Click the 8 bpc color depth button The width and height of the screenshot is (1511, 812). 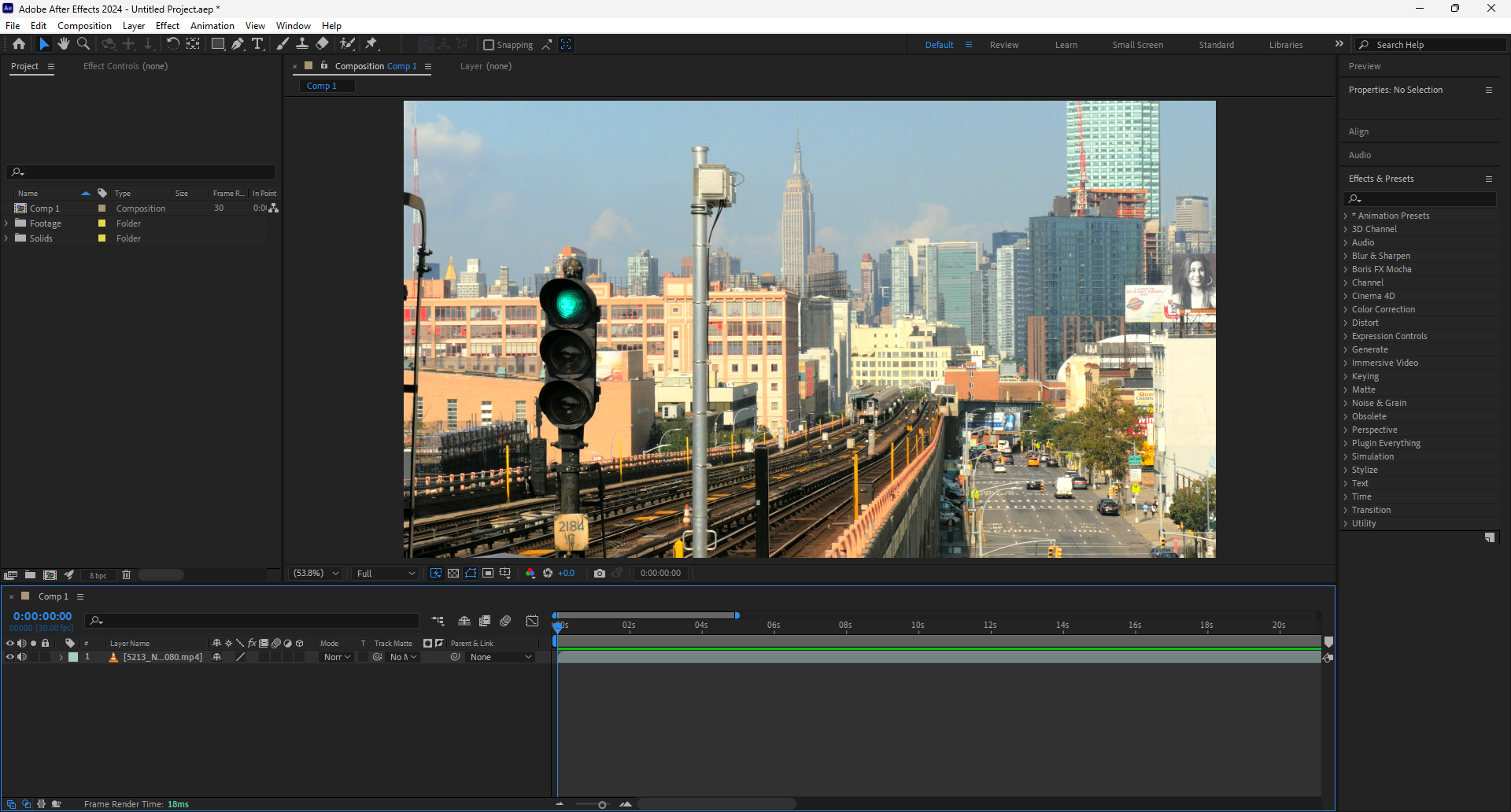coord(98,575)
